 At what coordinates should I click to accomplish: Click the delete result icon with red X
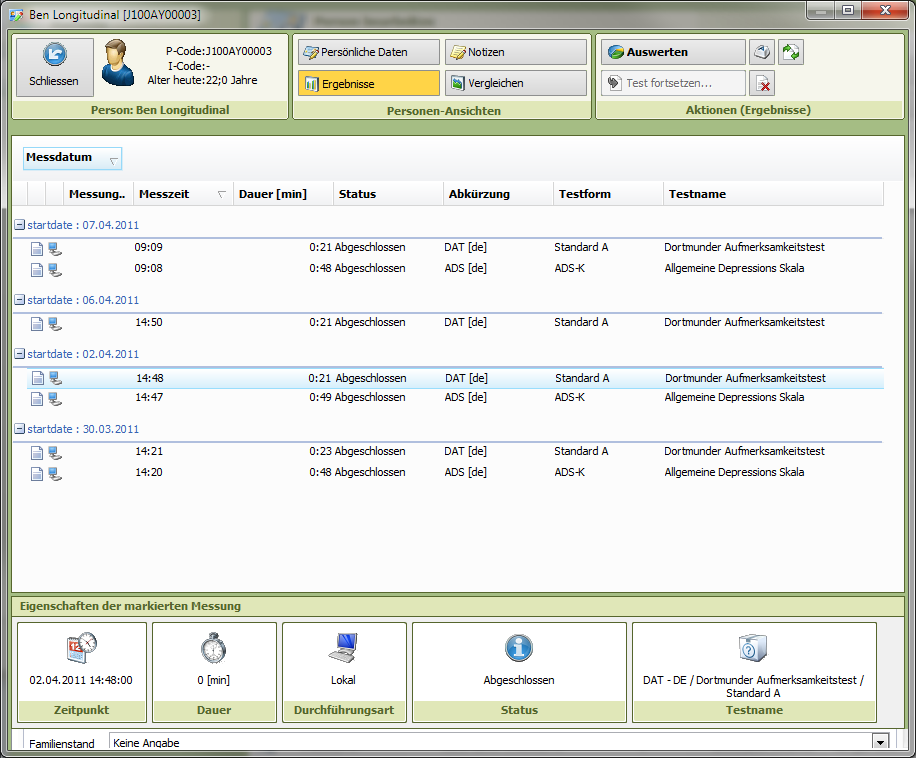point(762,84)
